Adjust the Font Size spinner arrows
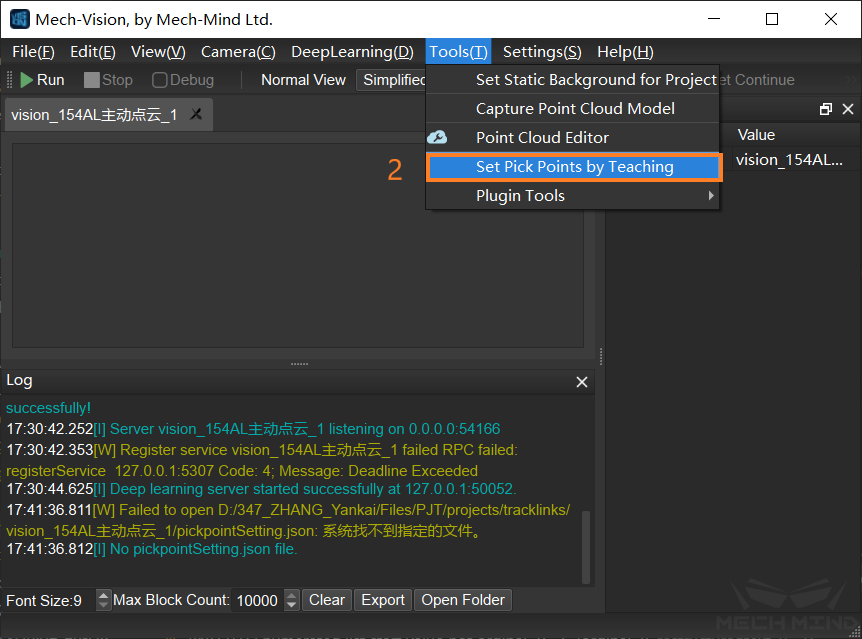 [x=104, y=600]
